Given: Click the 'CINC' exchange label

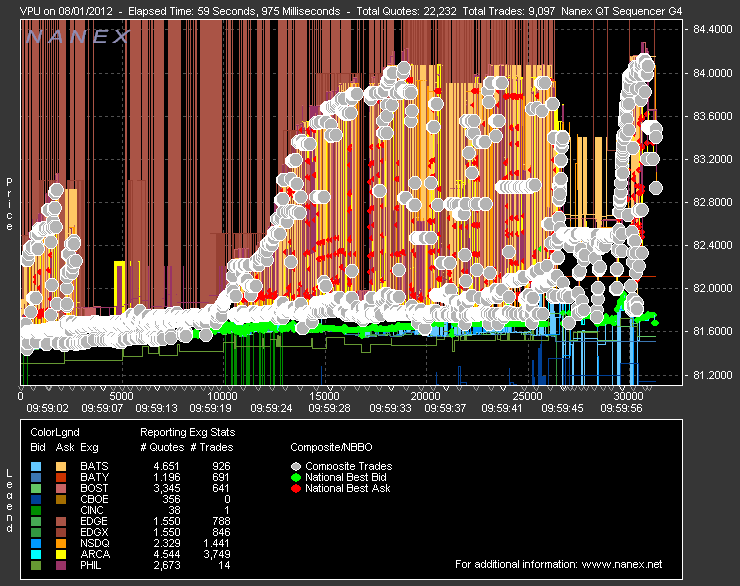Looking at the screenshot, I should 92,510.
